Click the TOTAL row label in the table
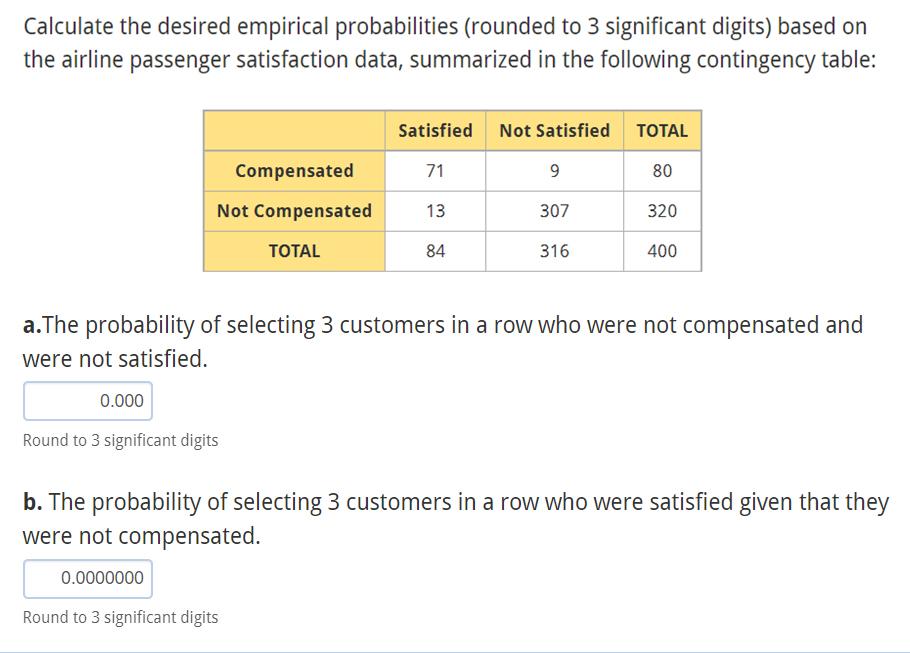Viewport: 910px width, 653px height. (x=294, y=251)
